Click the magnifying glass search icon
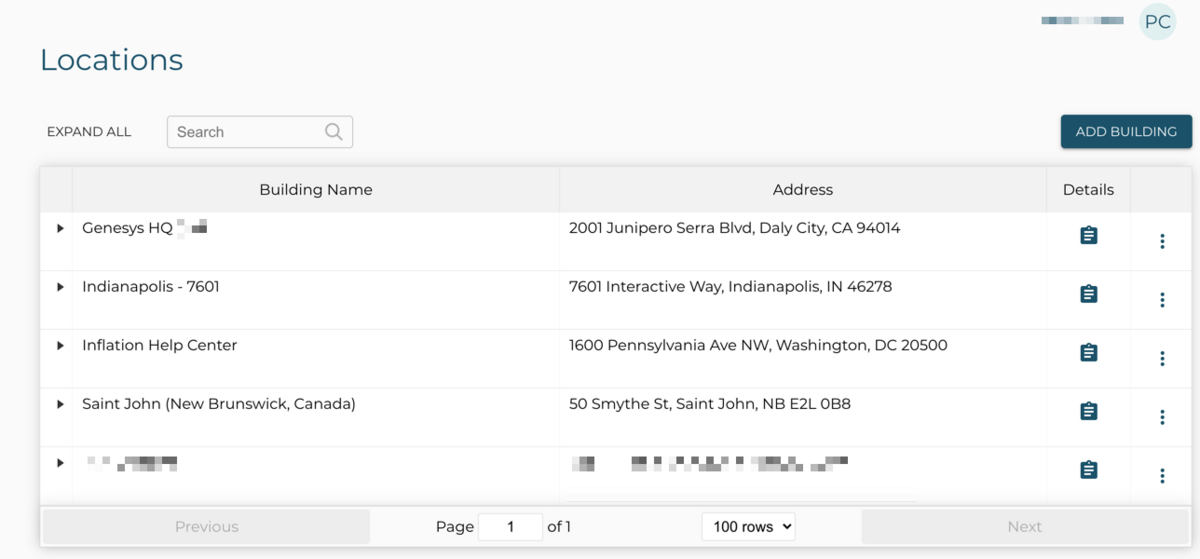The image size is (1200, 559). (334, 132)
